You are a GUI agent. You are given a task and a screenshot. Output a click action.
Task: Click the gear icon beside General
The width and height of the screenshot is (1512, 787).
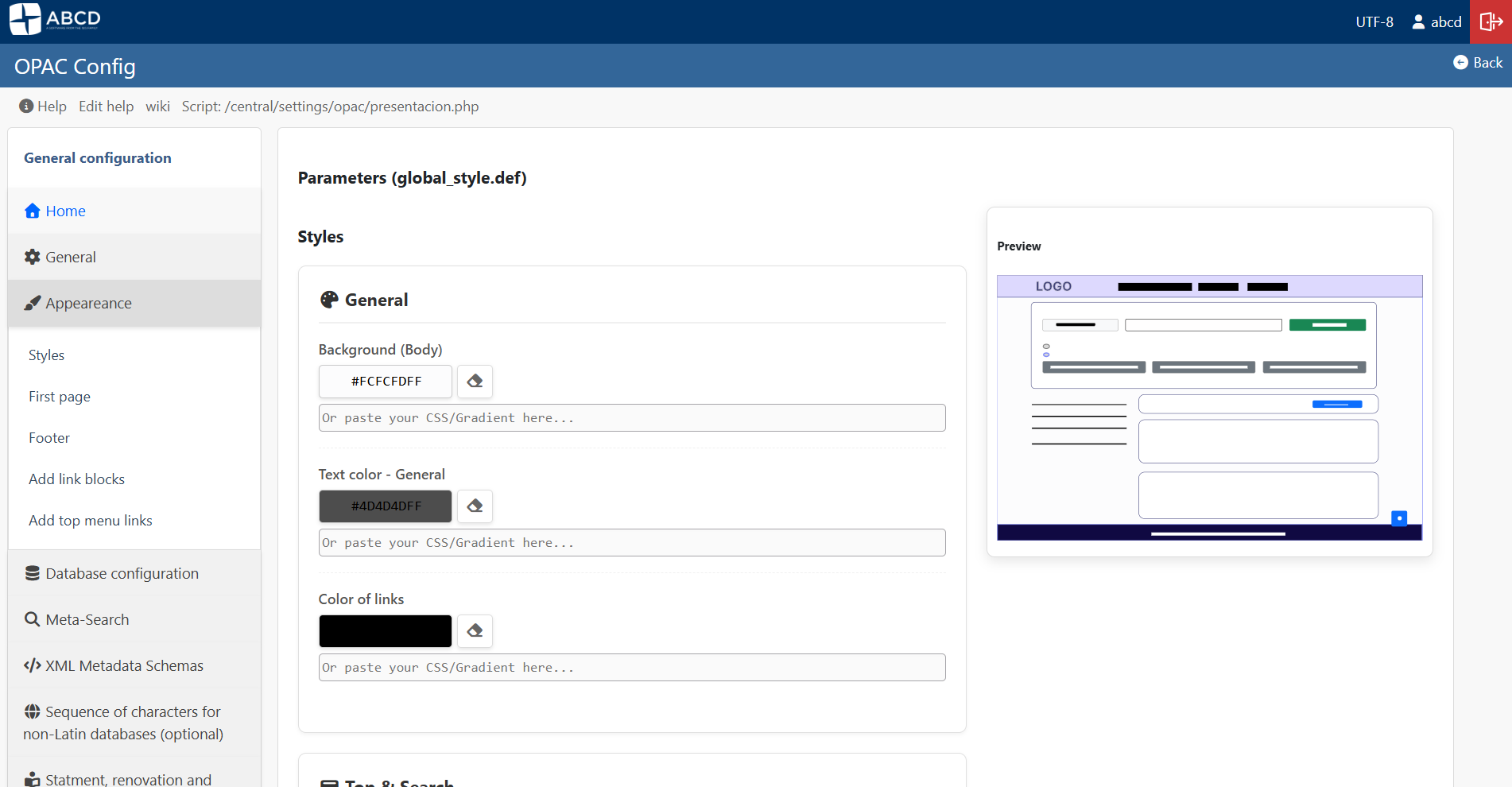pos(33,257)
